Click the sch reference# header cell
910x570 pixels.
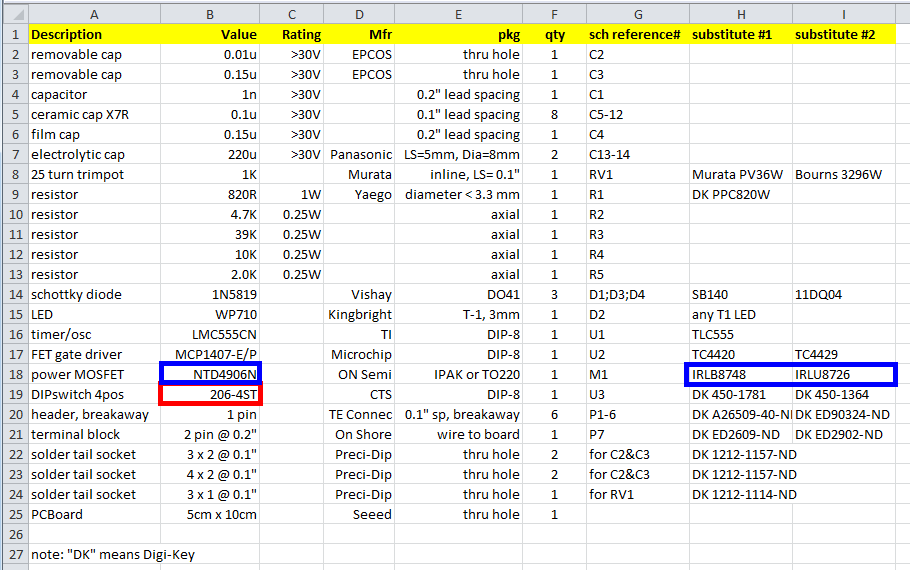tap(637, 34)
